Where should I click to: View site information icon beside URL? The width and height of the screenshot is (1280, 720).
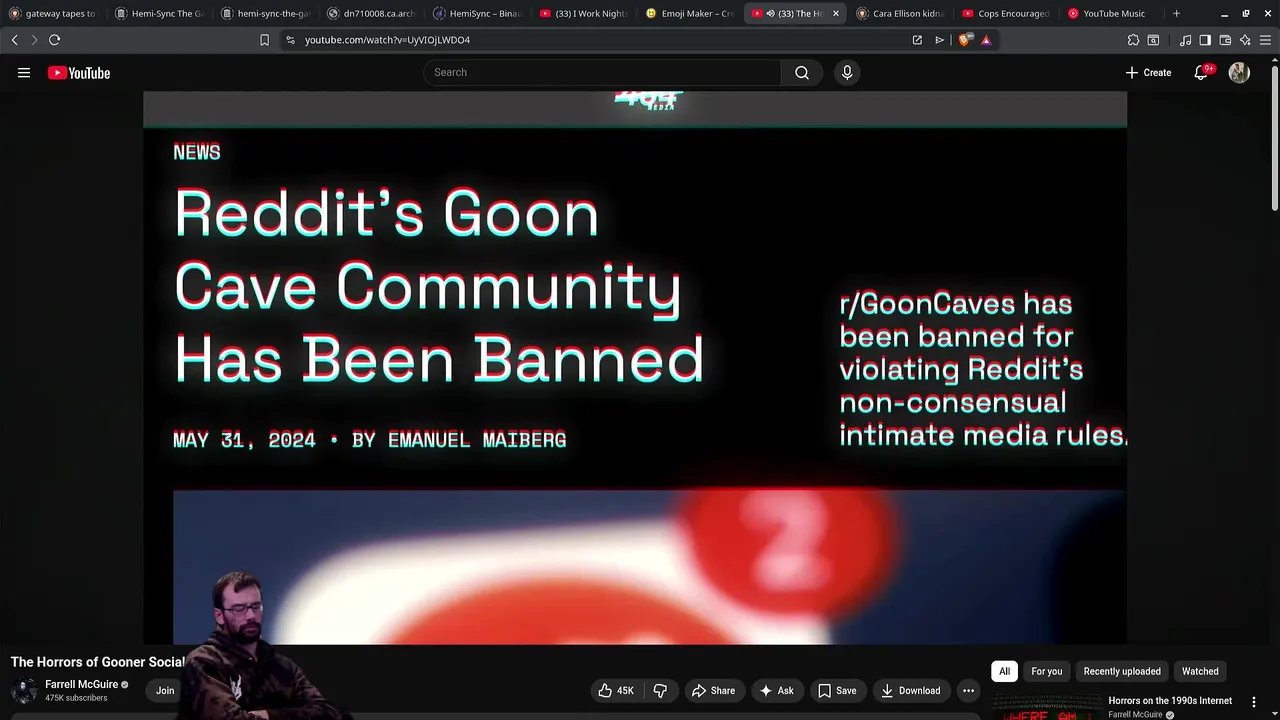(290, 40)
